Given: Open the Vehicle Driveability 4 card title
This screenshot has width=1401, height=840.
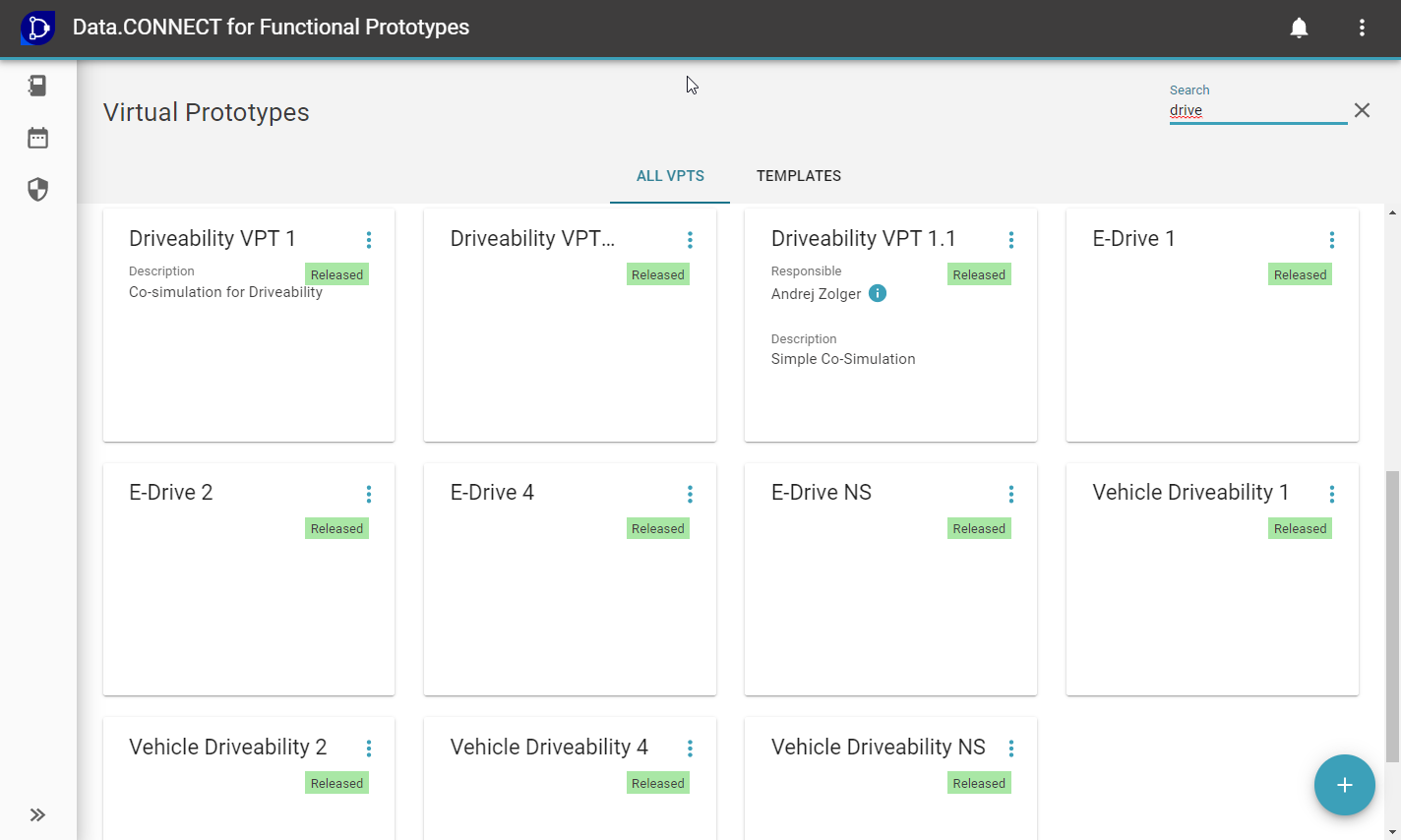Looking at the screenshot, I should point(549,748).
